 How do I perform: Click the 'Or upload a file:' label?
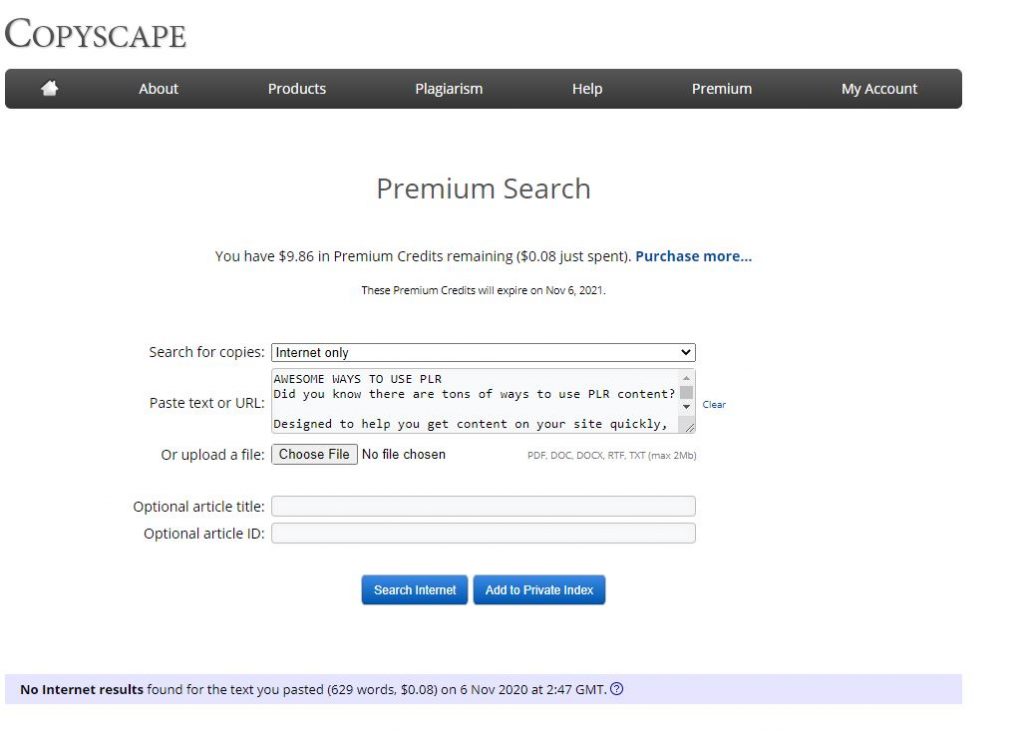tap(212, 455)
